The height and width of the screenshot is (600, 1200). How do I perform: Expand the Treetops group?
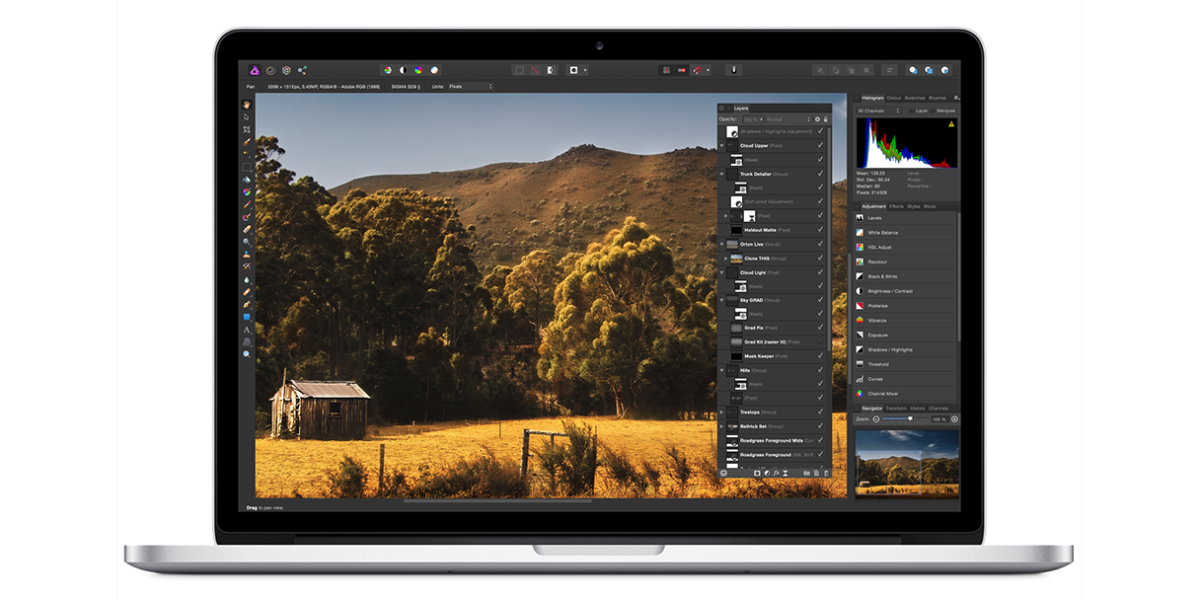click(x=722, y=412)
